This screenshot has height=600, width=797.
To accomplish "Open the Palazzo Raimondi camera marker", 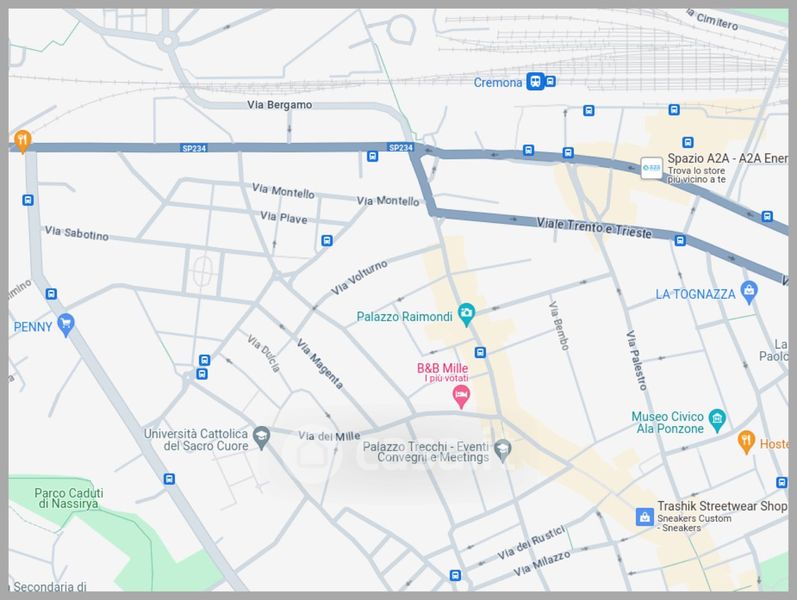I will coord(466,314).
